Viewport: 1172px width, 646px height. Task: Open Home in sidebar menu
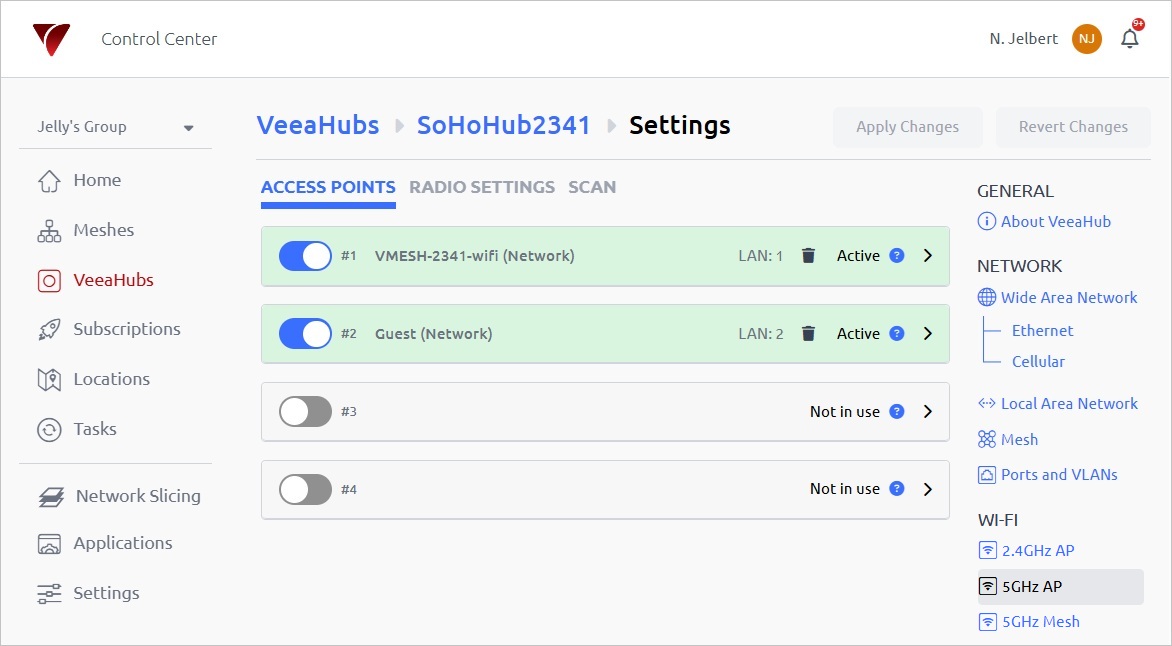pyautogui.click(x=97, y=180)
